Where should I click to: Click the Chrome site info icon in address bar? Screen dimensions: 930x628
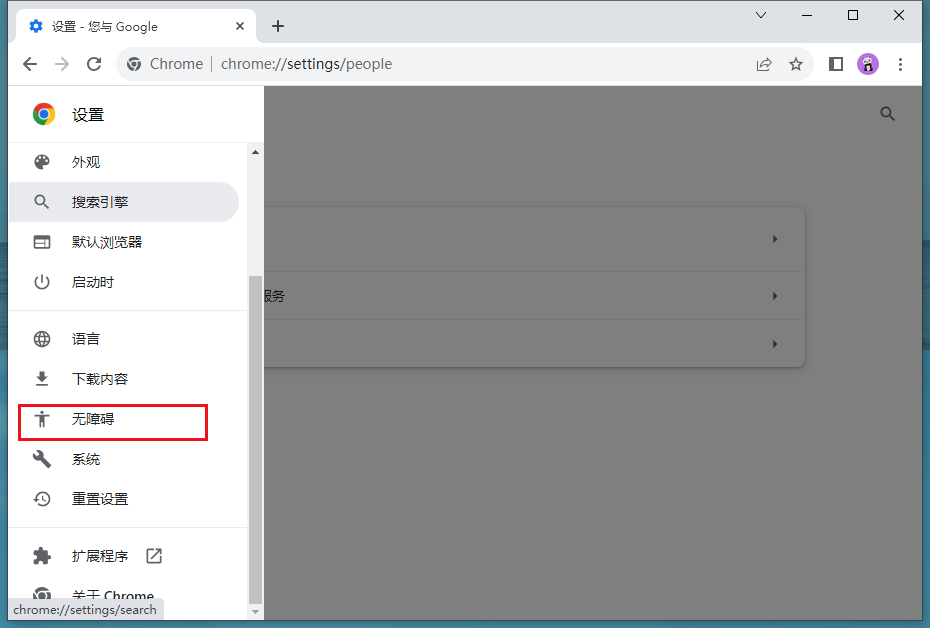click(x=134, y=64)
